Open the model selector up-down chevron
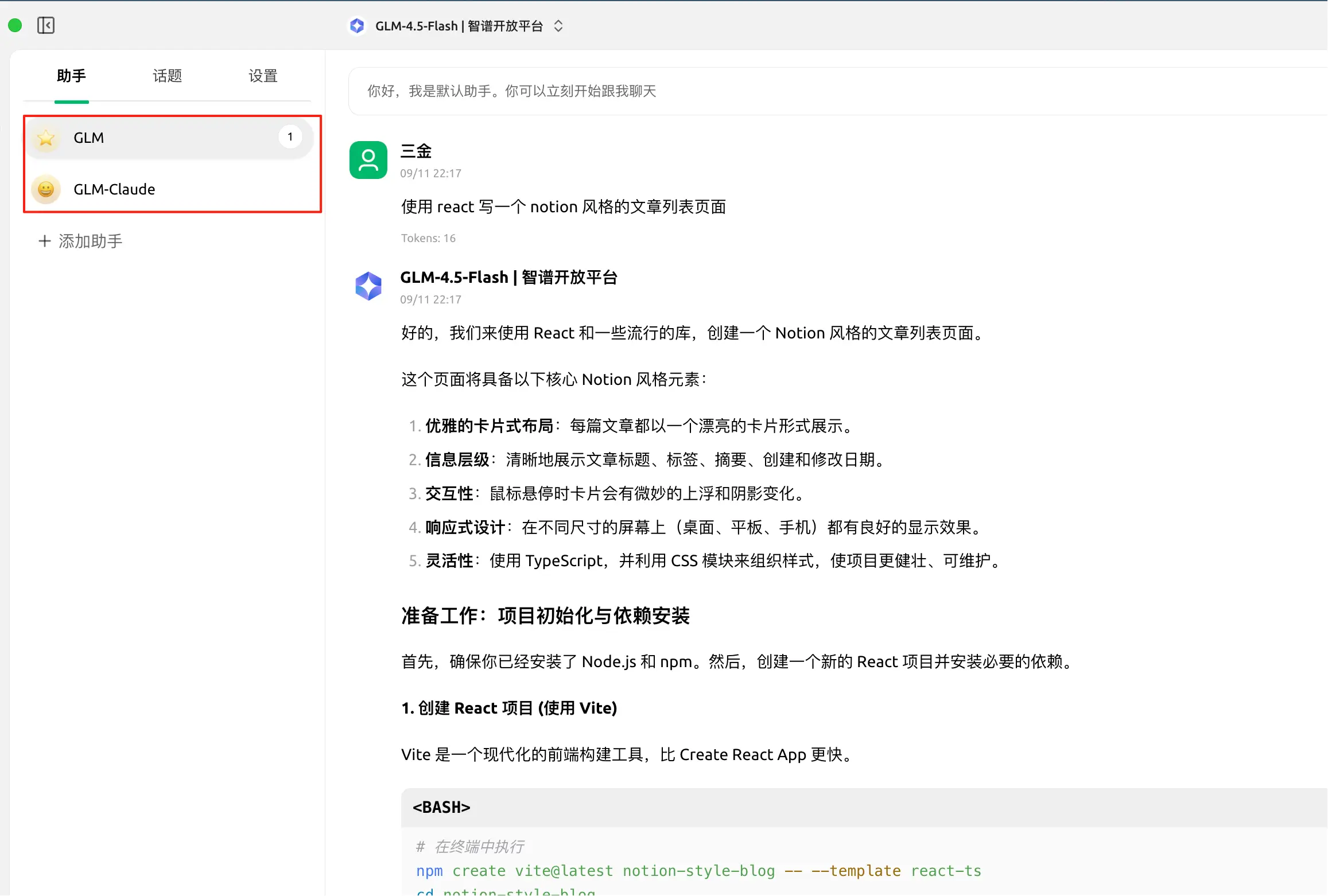The width and height of the screenshot is (1328, 896). pyautogui.click(x=558, y=26)
